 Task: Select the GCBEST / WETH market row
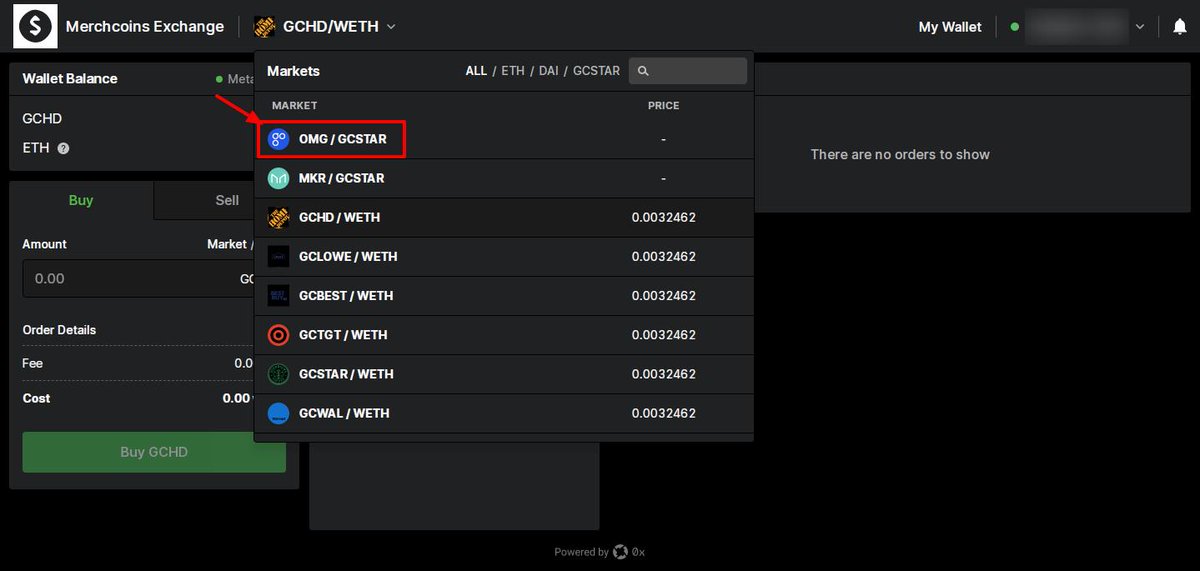(x=504, y=295)
